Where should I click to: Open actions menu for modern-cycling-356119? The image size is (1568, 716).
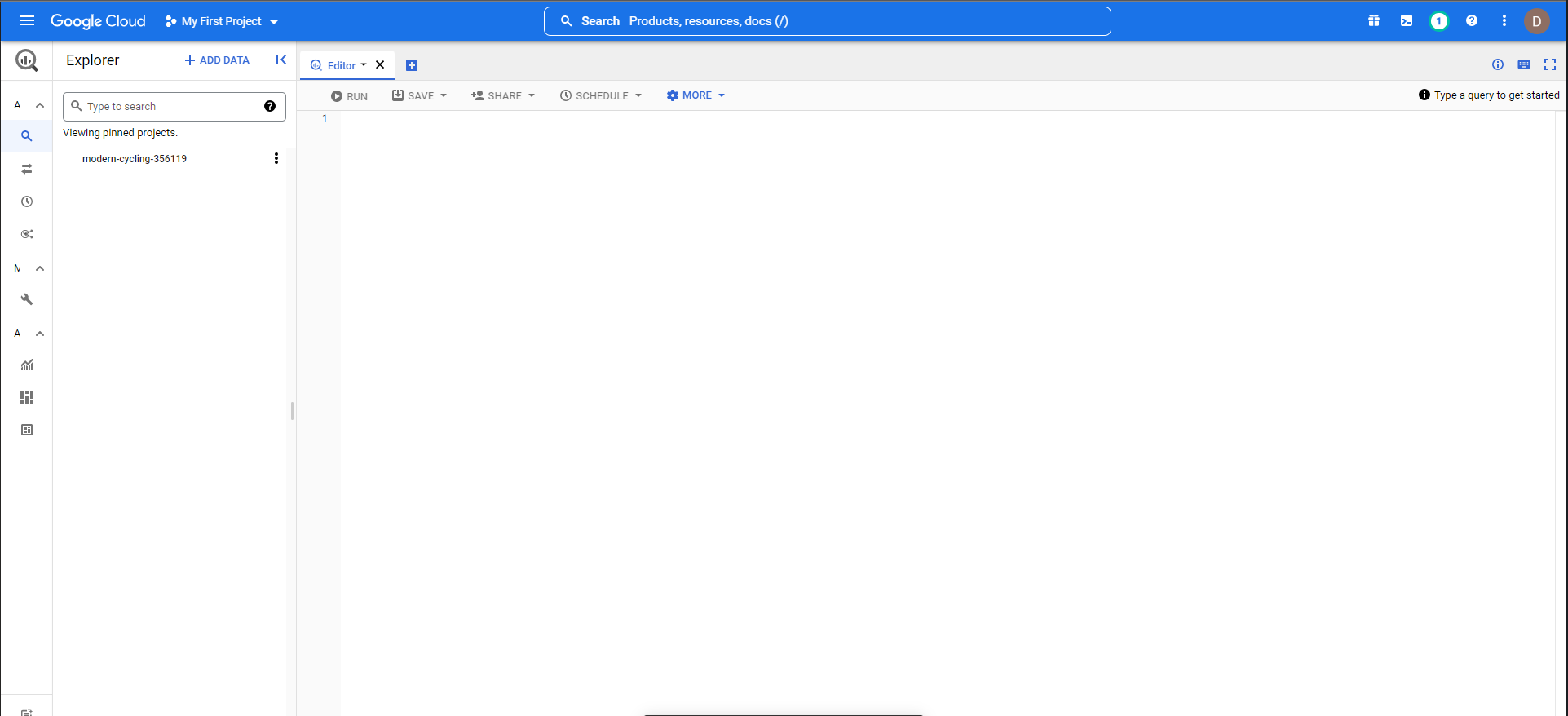coord(276,158)
